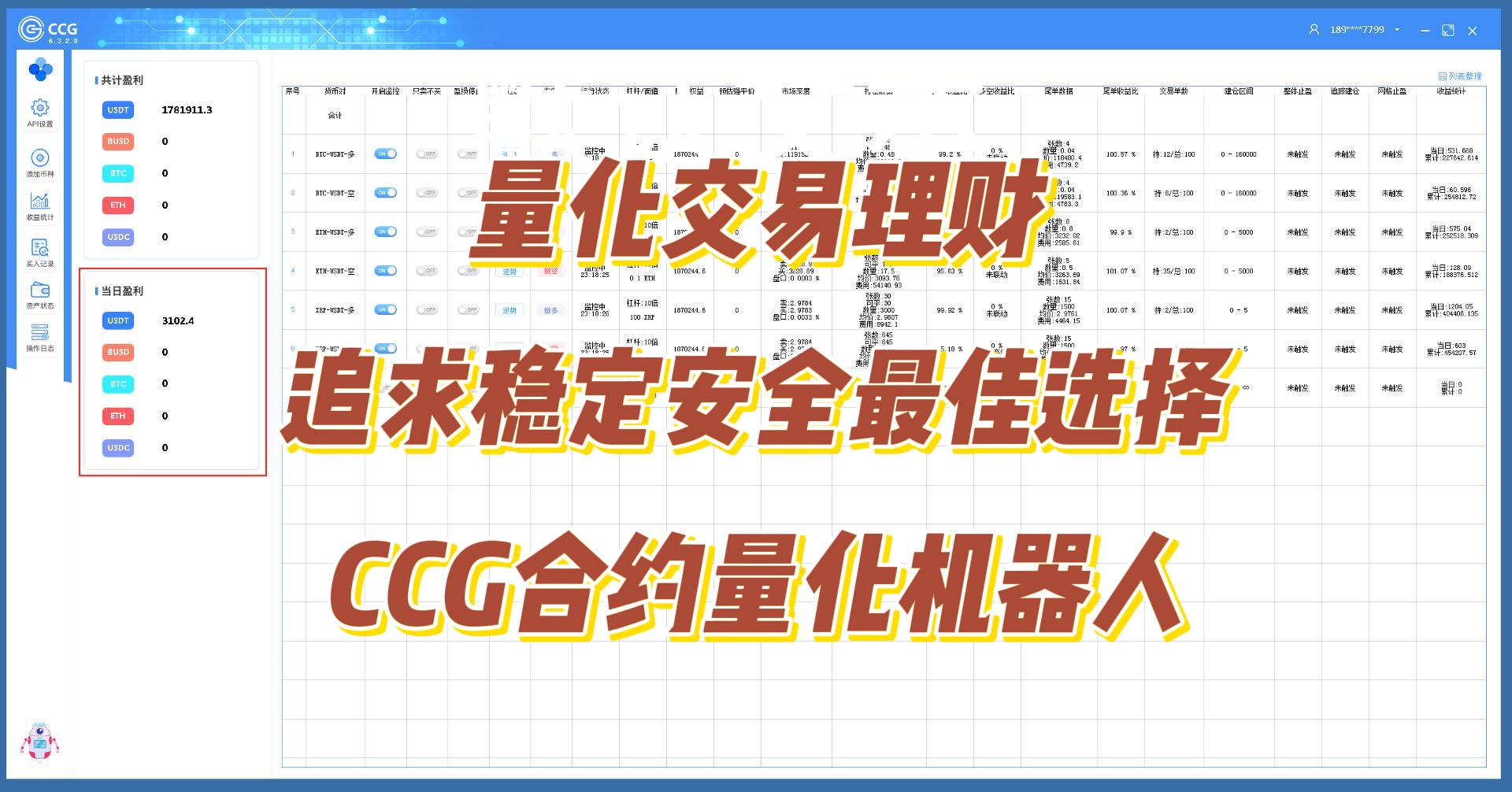Click the 合计 summary row label
Viewport: 1512px width, 792px height.
(335, 116)
